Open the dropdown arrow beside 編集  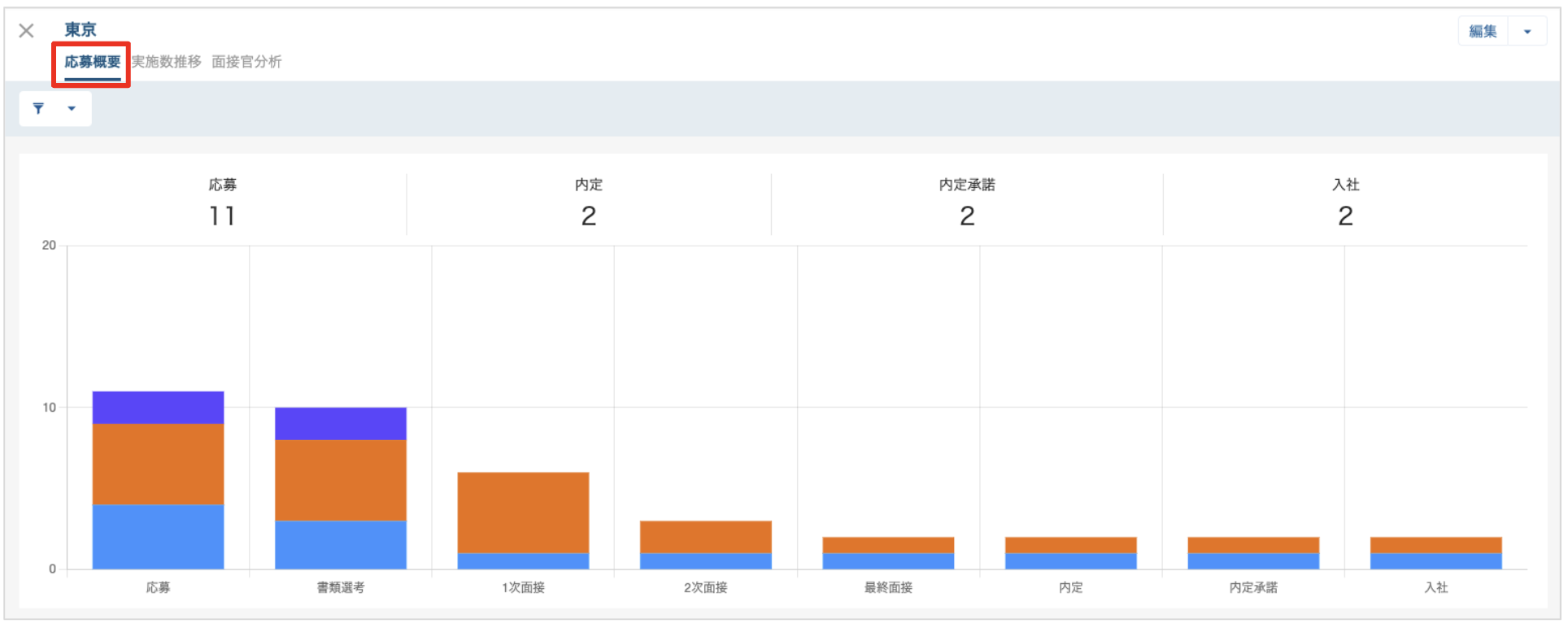(1527, 32)
